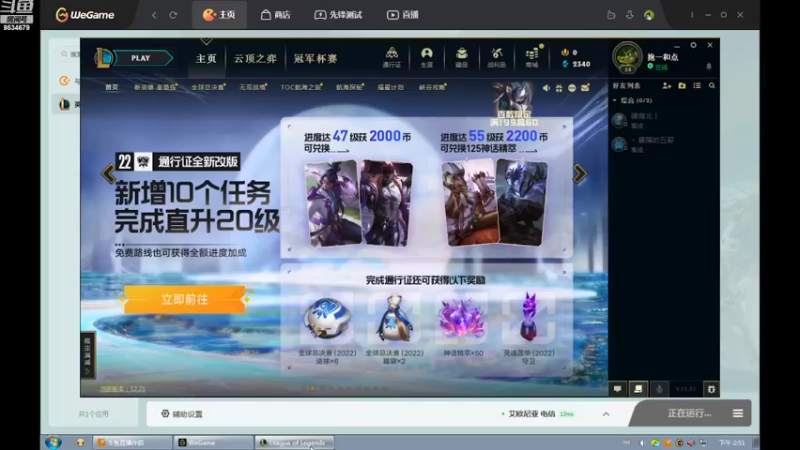The image size is (800, 450).
Task: Click the highlighted window icon beside chat bubble
Action: [638, 389]
